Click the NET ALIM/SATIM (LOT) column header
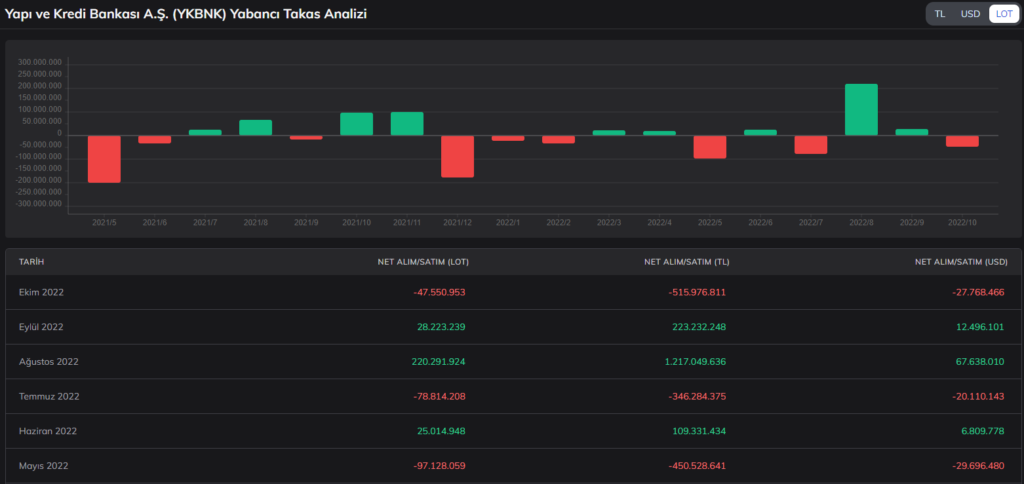This screenshot has height=484, width=1024. pyautogui.click(x=423, y=262)
